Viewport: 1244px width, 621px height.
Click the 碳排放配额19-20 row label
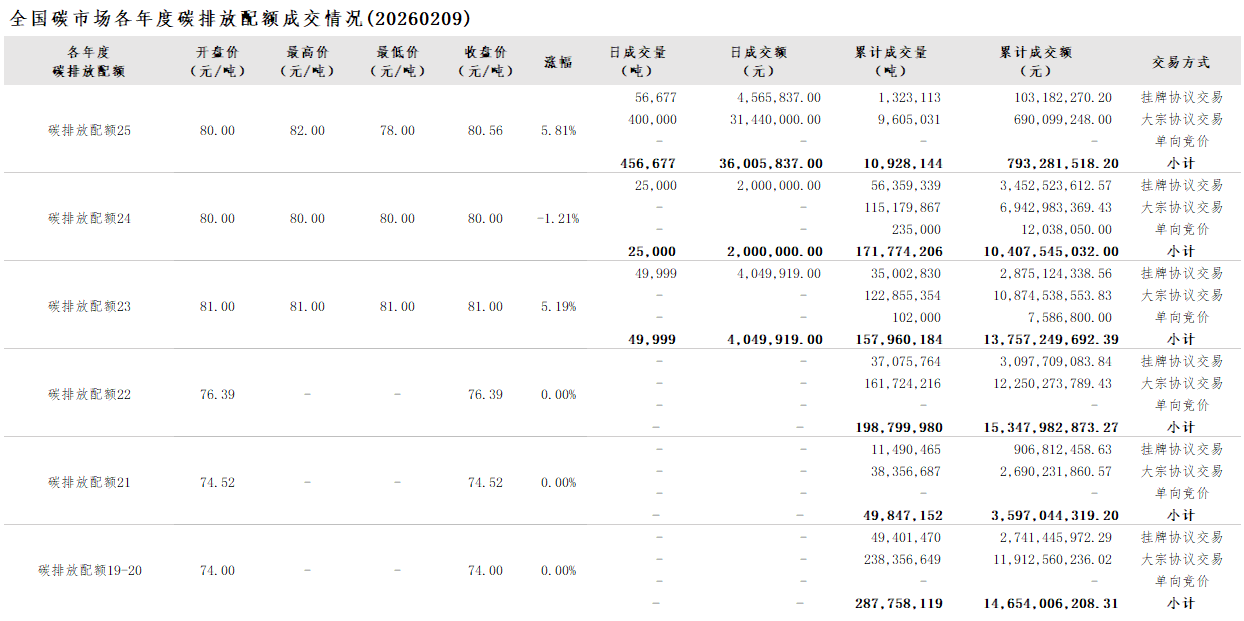[x=90, y=571]
